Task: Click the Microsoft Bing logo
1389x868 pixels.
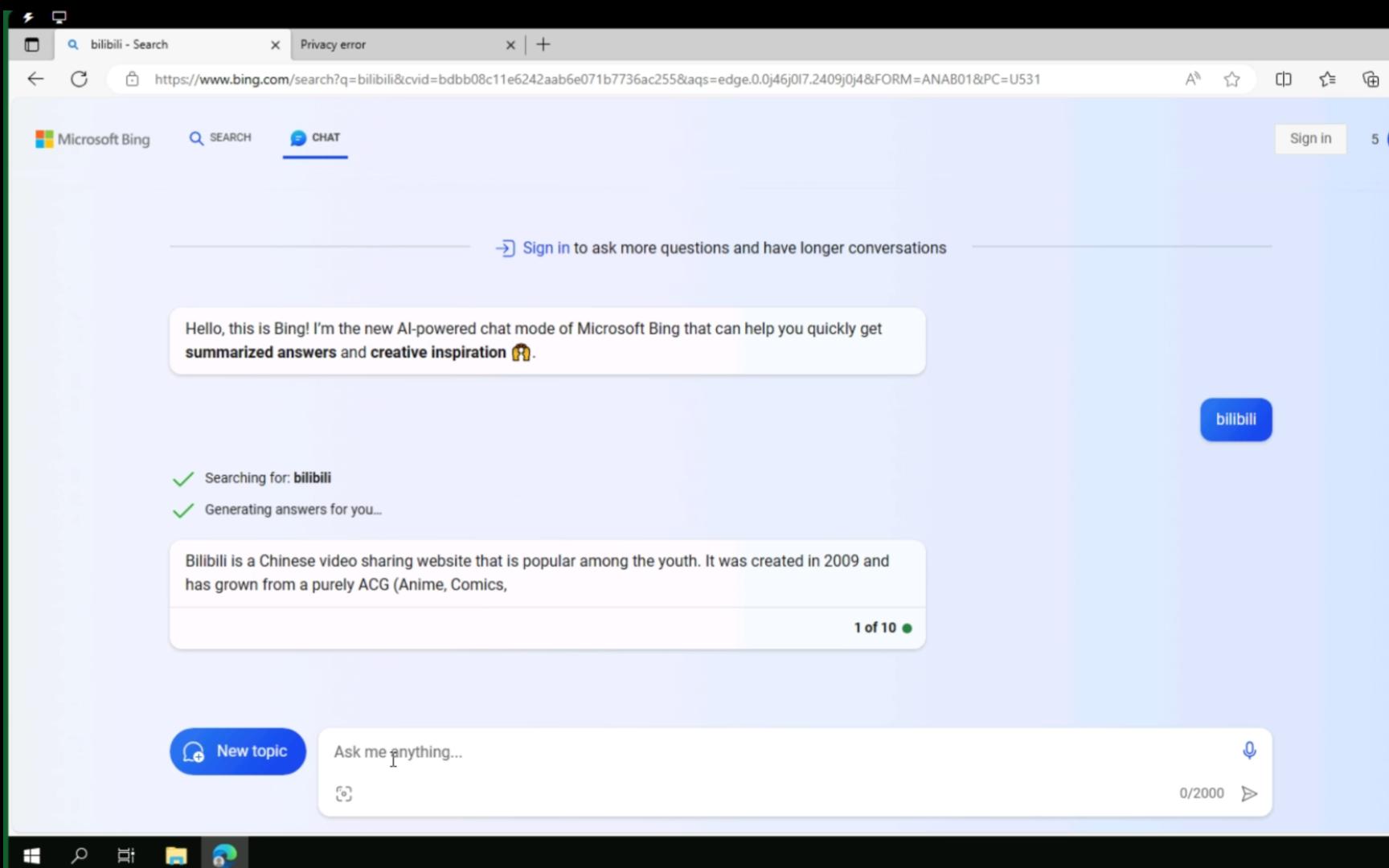Action: [92, 139]
